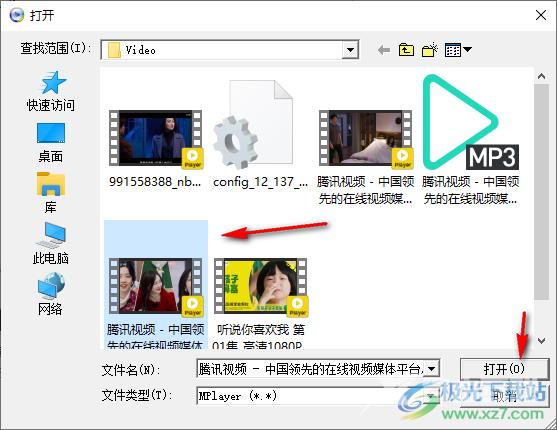The height and width of the screenshot is (430, 557).
Task: Expand the 查找范围 Video folder dropdown
Action: (x=350, y=50)
